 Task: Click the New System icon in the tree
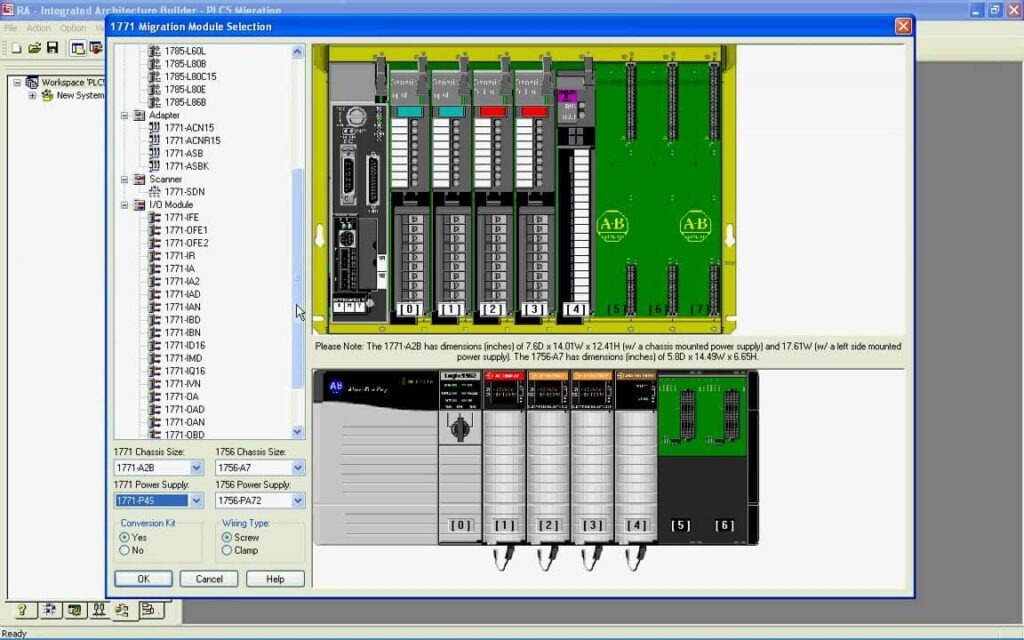[47, 95]
